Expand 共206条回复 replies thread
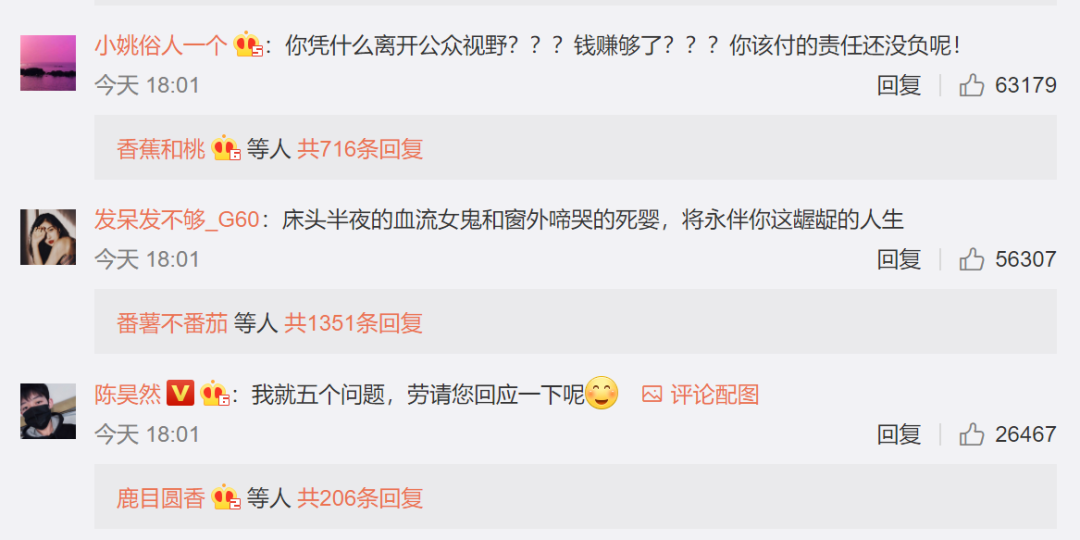Image resolution: width=1080 pixels, height=540 pixels. (360, 497)
